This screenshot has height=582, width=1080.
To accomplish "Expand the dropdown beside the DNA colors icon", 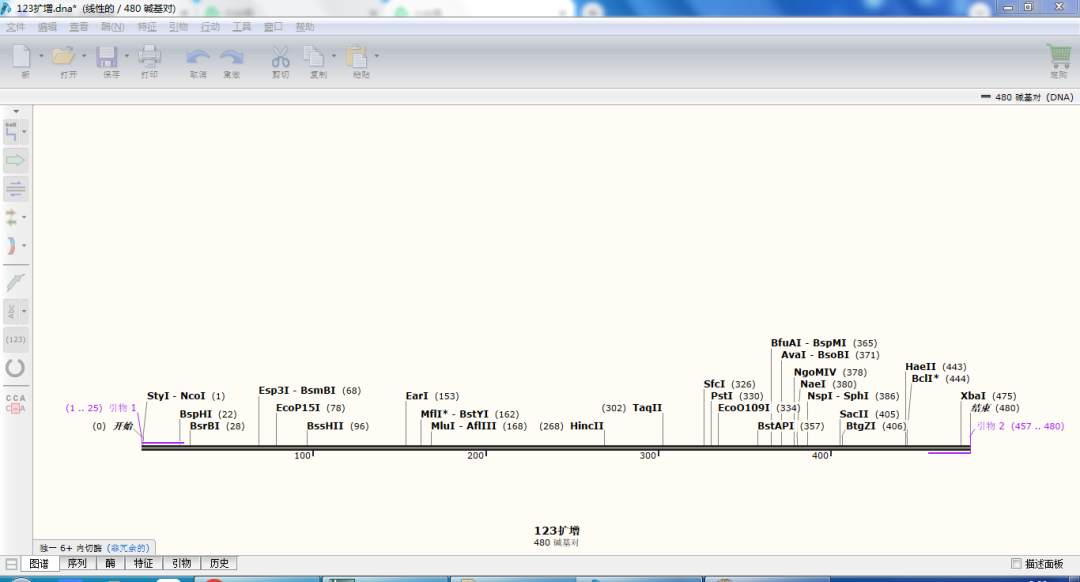I will coord(24,245).
